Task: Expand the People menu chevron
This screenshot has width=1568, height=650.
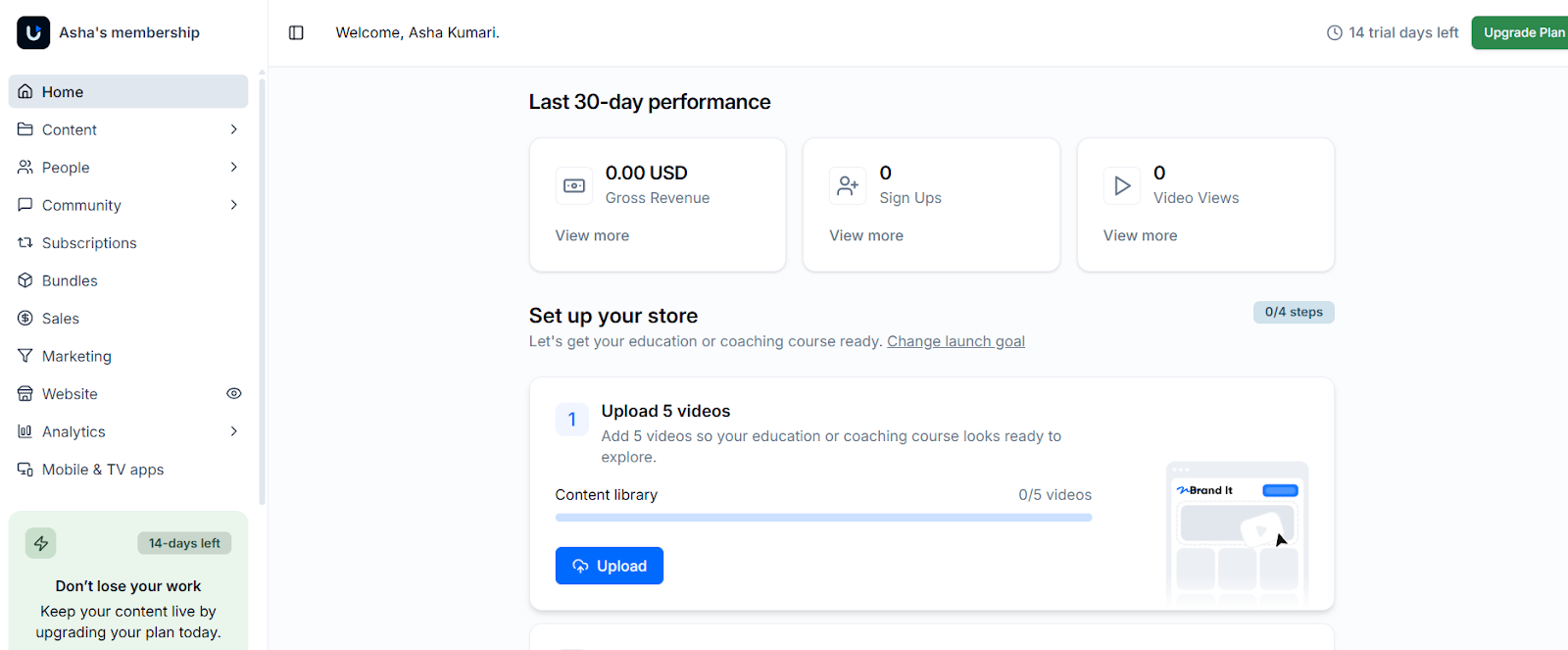Action: point(233,168)
